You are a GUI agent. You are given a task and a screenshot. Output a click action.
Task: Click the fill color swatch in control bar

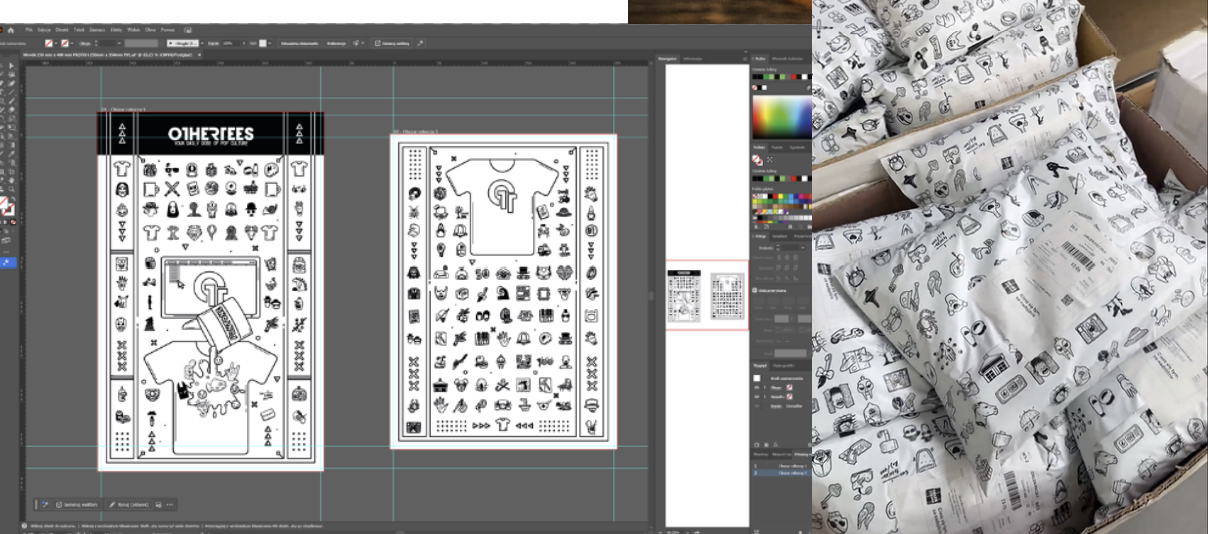pyautogui.click(x=49, y=44)
